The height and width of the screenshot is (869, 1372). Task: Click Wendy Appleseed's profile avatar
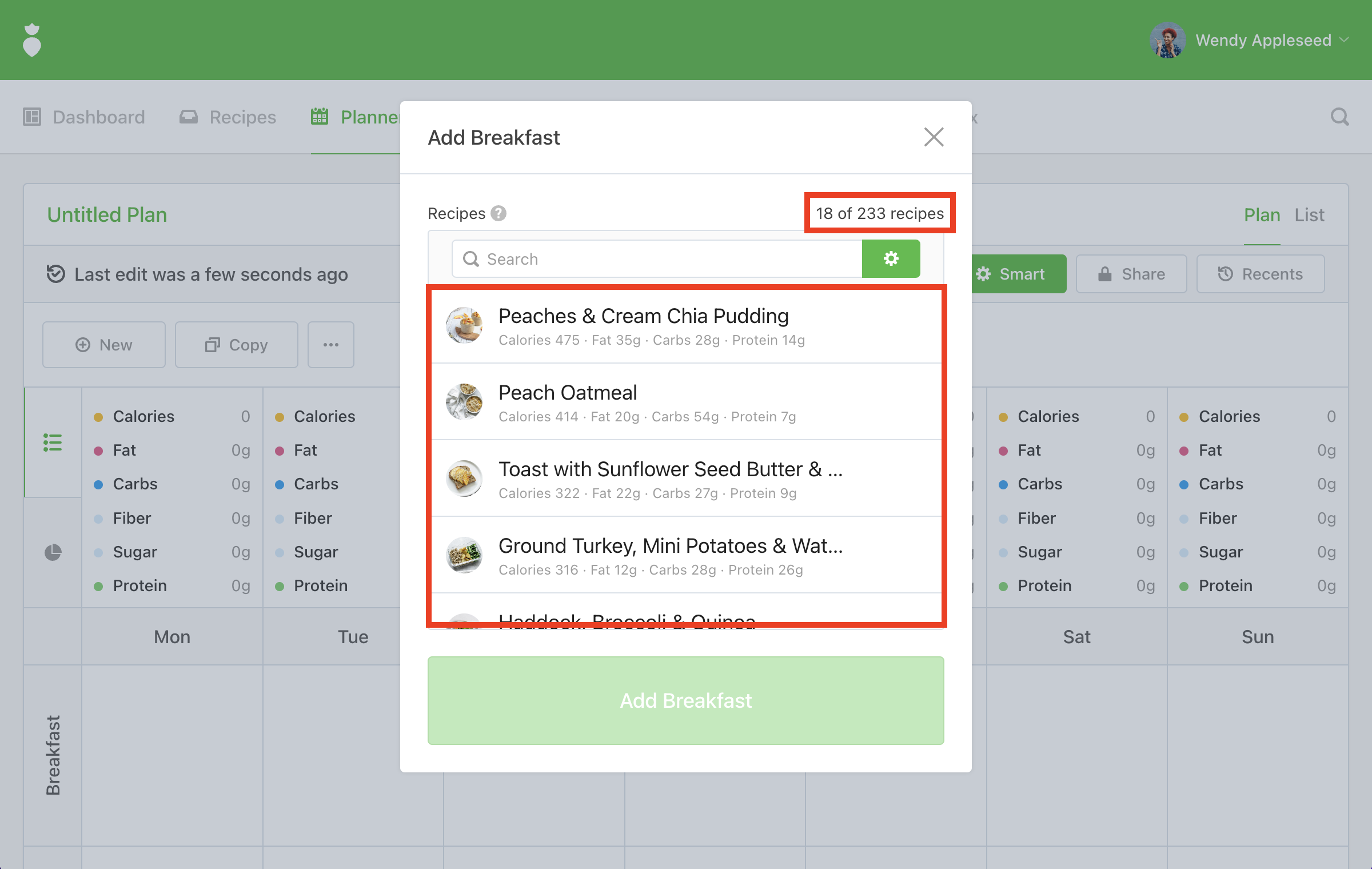(x=1167, y=40)
